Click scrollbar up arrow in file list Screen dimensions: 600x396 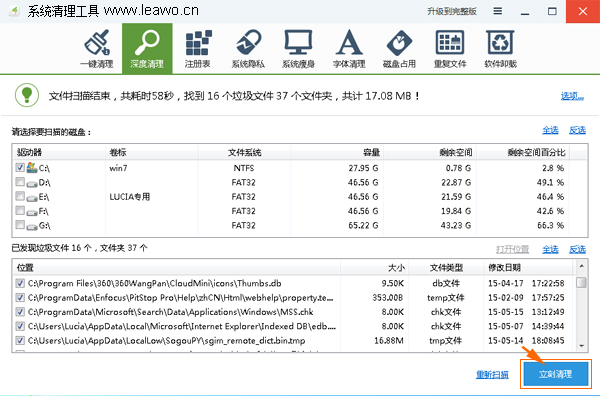(581, 266)
